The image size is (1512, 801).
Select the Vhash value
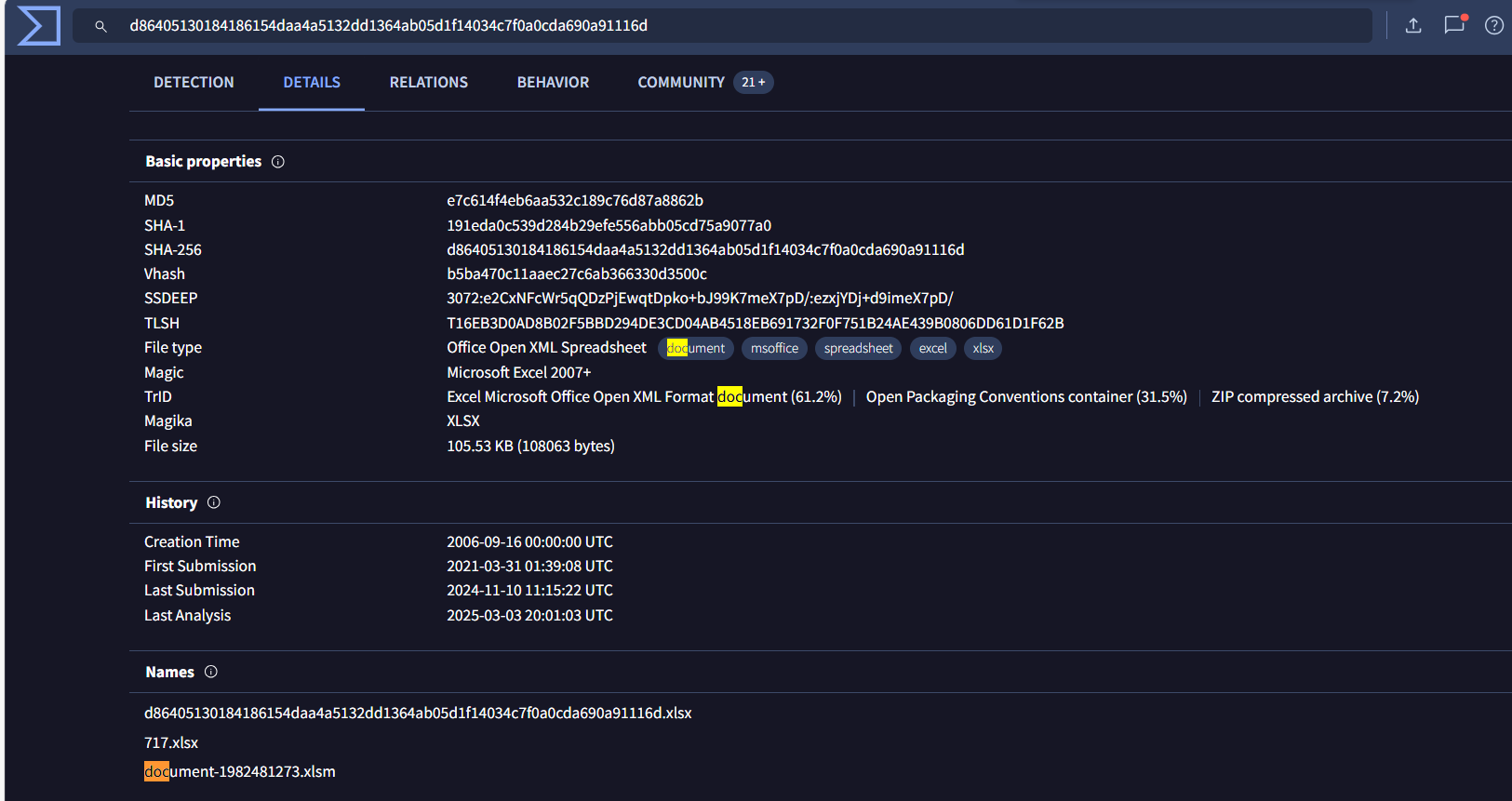coord(577,274)
